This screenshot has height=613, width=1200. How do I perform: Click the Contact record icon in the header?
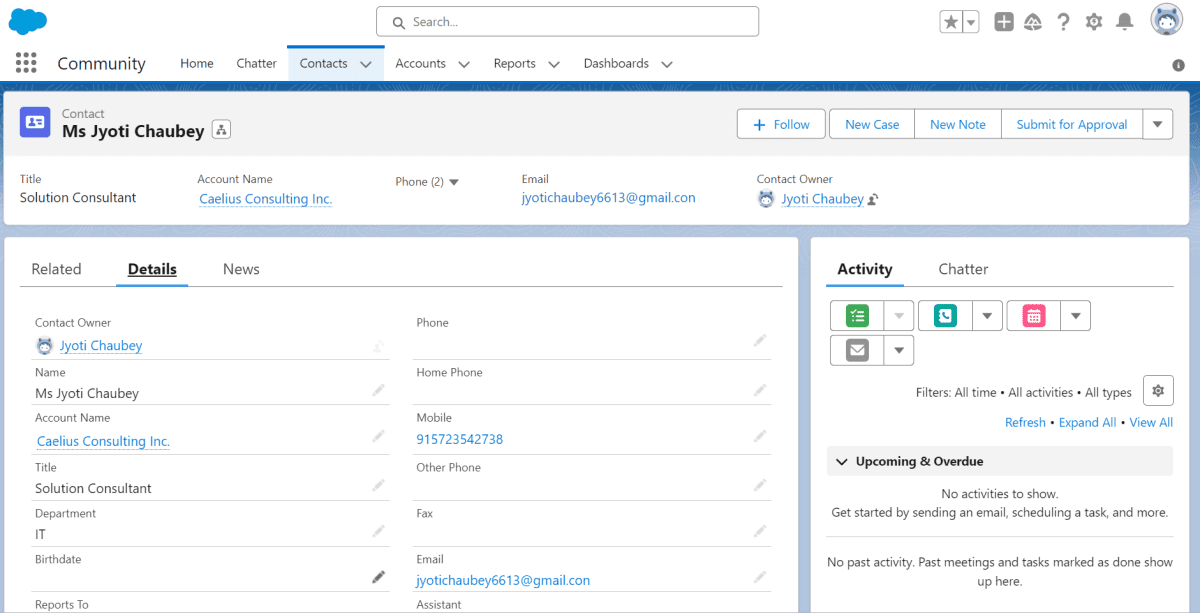[36, 122]
